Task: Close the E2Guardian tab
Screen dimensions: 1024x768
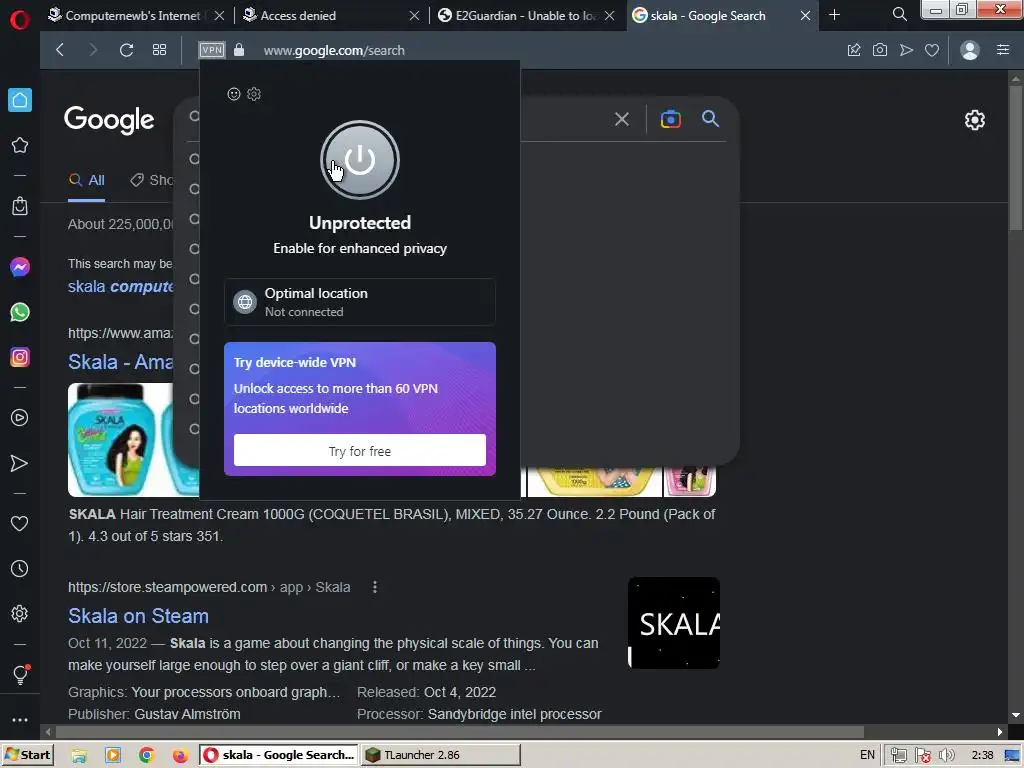Action: 609,15
